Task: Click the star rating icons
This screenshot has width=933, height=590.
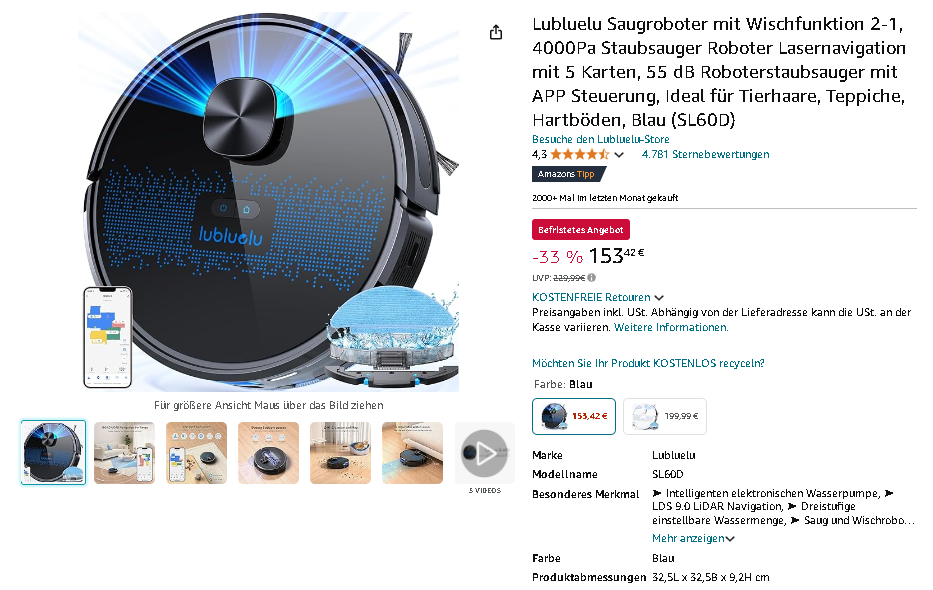Action: pyautogui.click(x=580, y=155)
